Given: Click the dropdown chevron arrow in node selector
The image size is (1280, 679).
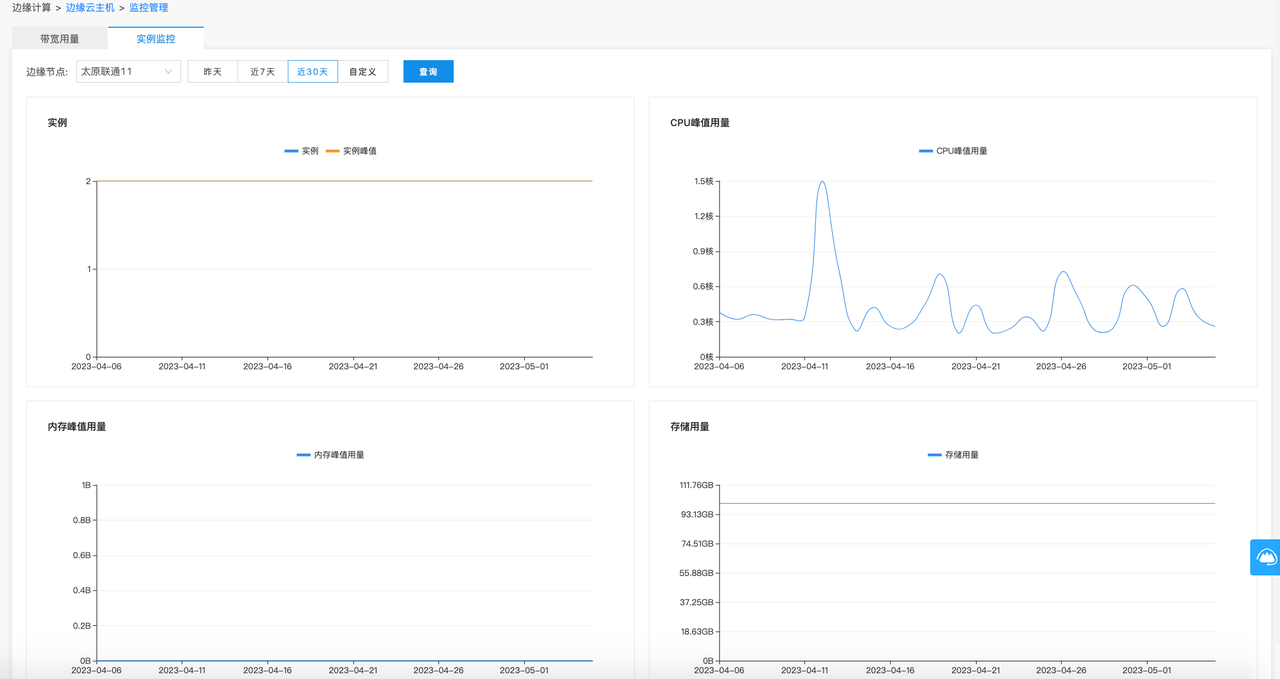Looking at the screenshot, I should (168, 72).
